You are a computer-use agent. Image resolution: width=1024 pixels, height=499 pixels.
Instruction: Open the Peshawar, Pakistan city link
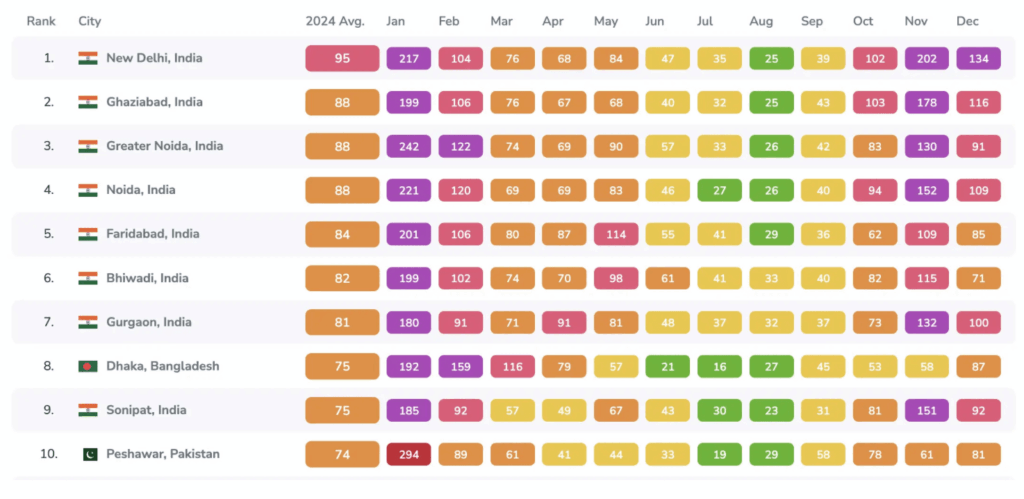(162, 454)
